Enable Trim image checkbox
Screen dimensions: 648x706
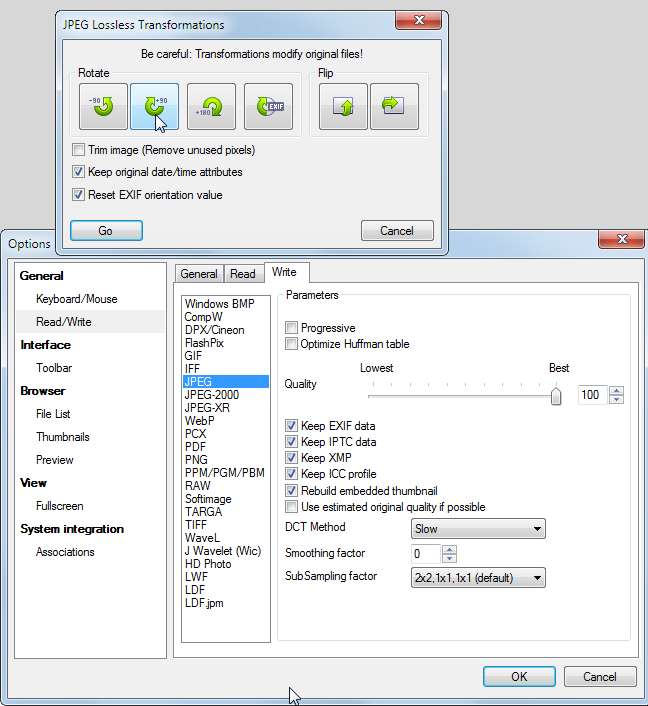click(x=78, y=149)
